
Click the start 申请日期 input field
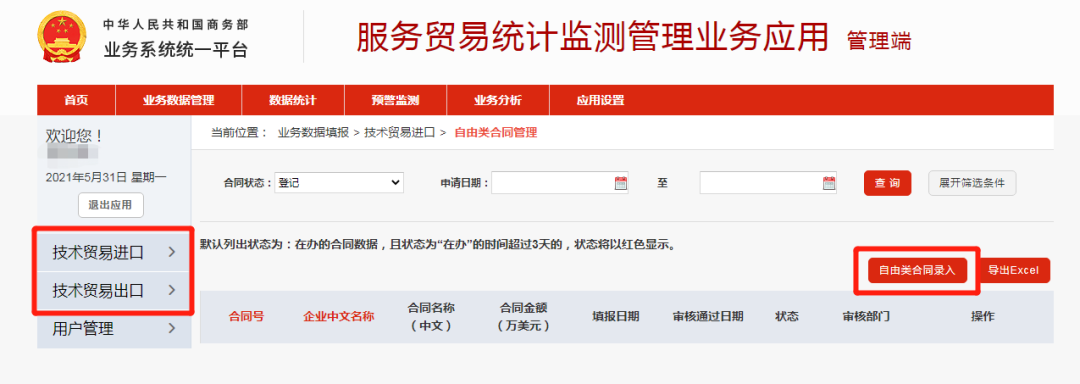tap(560, 183)
